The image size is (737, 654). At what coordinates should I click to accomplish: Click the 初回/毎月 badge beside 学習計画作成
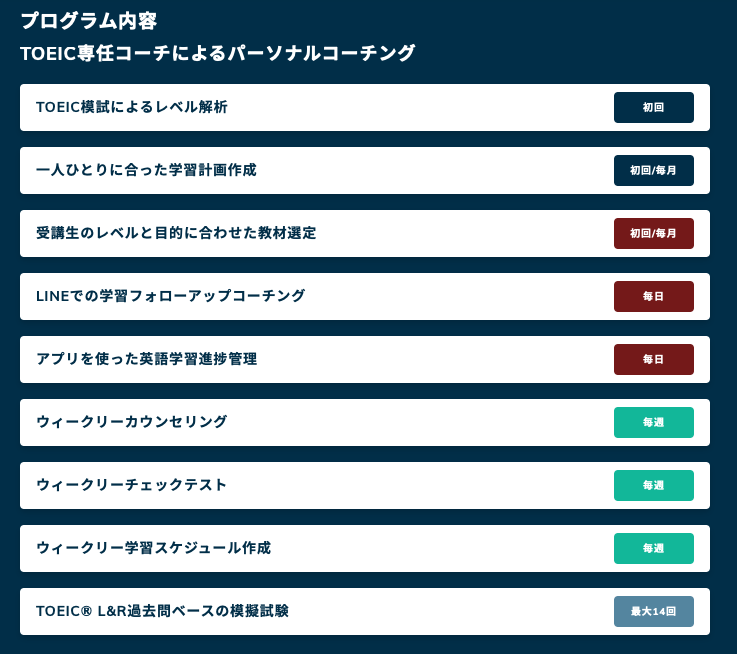click(x=653, y=170)
